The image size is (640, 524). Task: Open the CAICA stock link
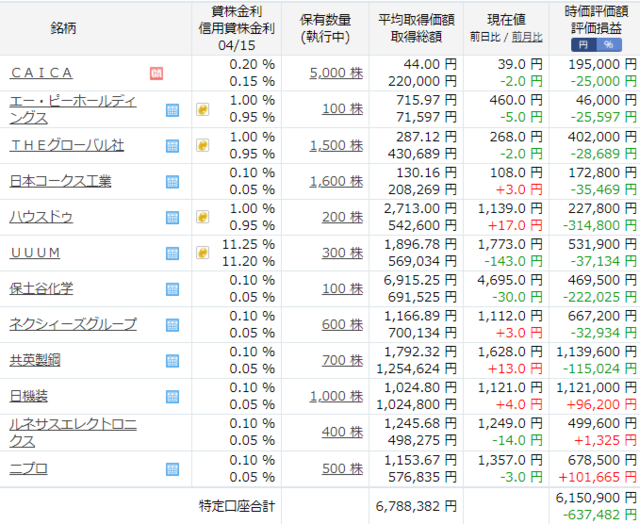click(x=41, y=73)
